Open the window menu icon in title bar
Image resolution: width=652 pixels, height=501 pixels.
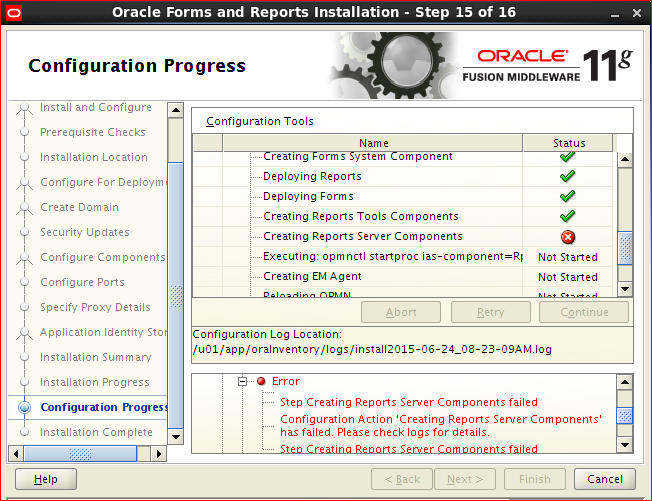(x=12, y=13)
